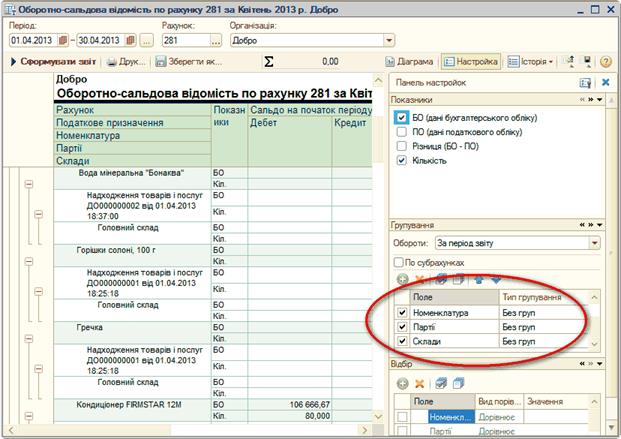Uncheck the Номенклатура grouping row checkbox

click(x=402, y=313)
